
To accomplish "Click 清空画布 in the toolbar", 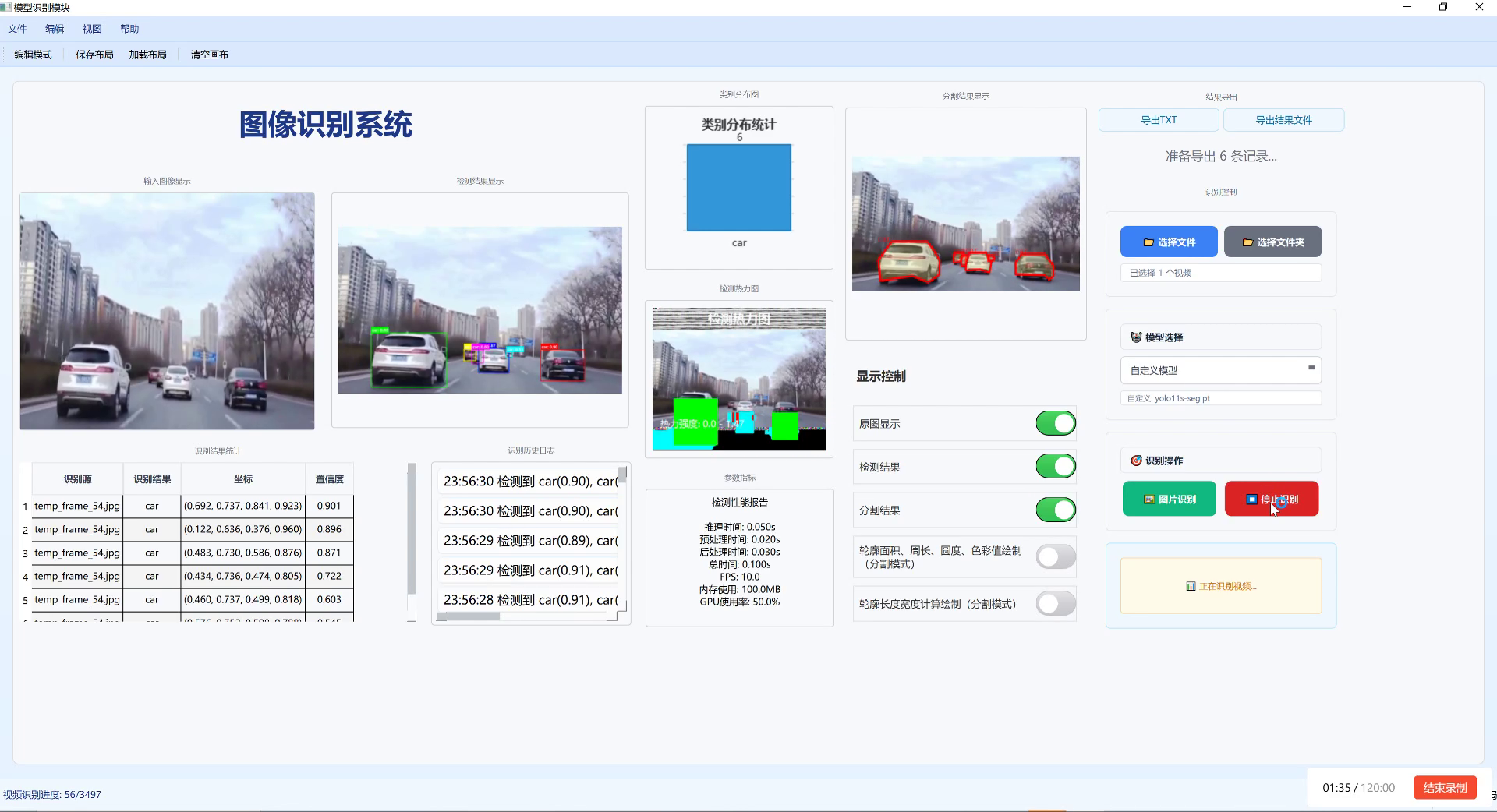I will pos(209,54).
